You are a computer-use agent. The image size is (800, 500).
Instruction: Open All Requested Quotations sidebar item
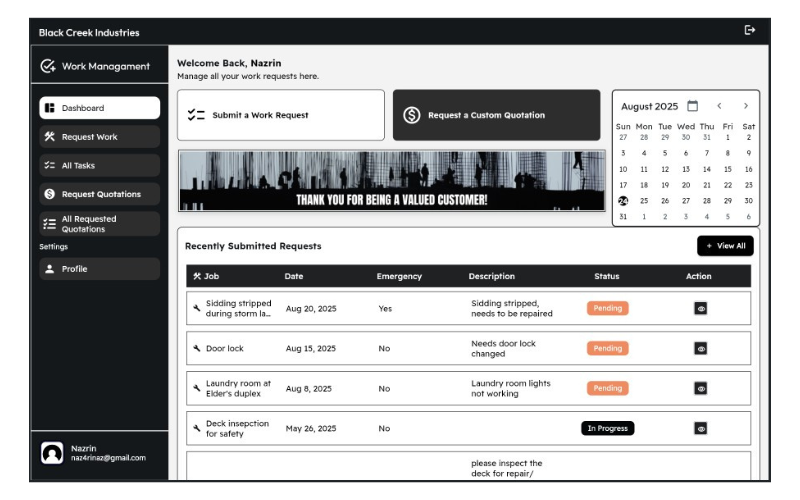tap(99, 223)
